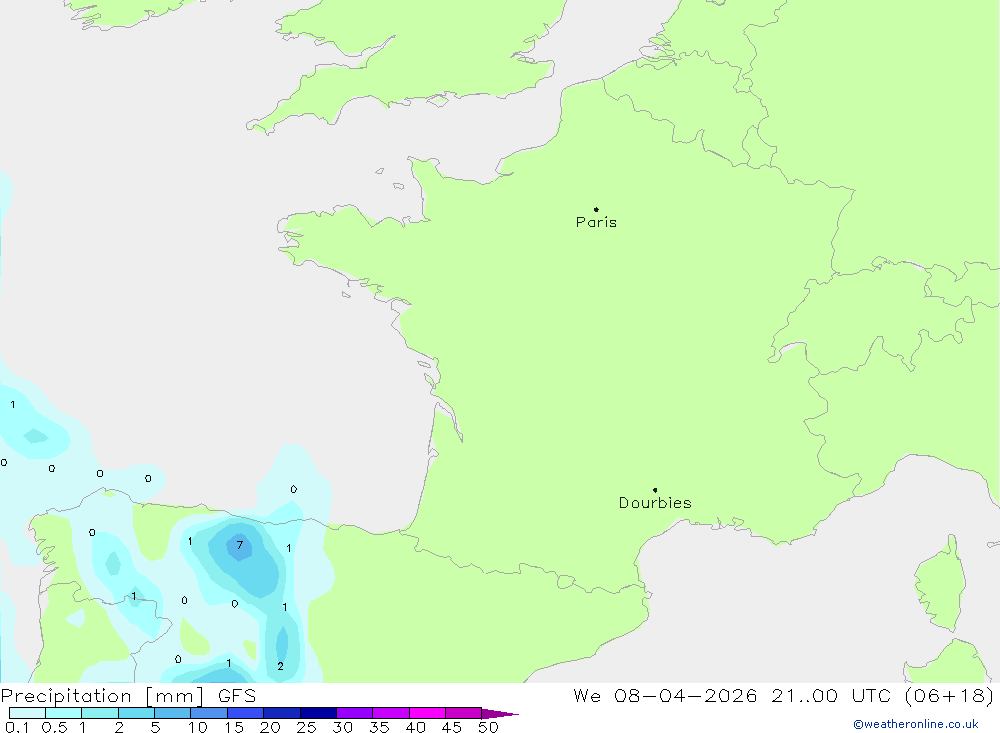Click the We weekday abbreviation

(x=587, y=696)
